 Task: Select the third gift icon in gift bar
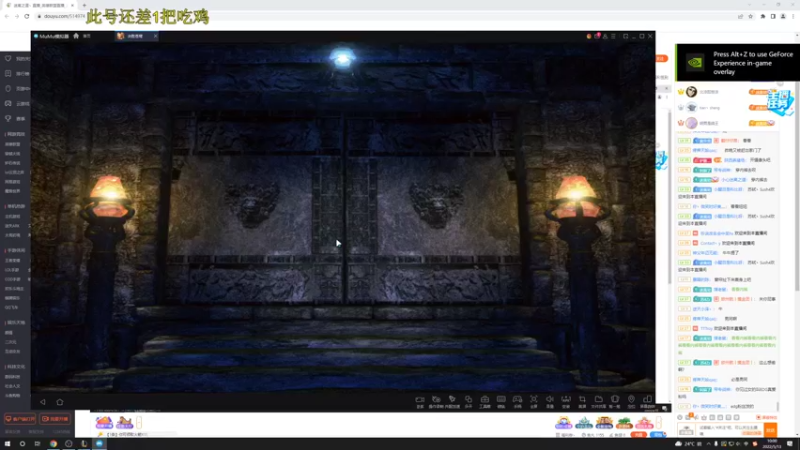[604, 422]
